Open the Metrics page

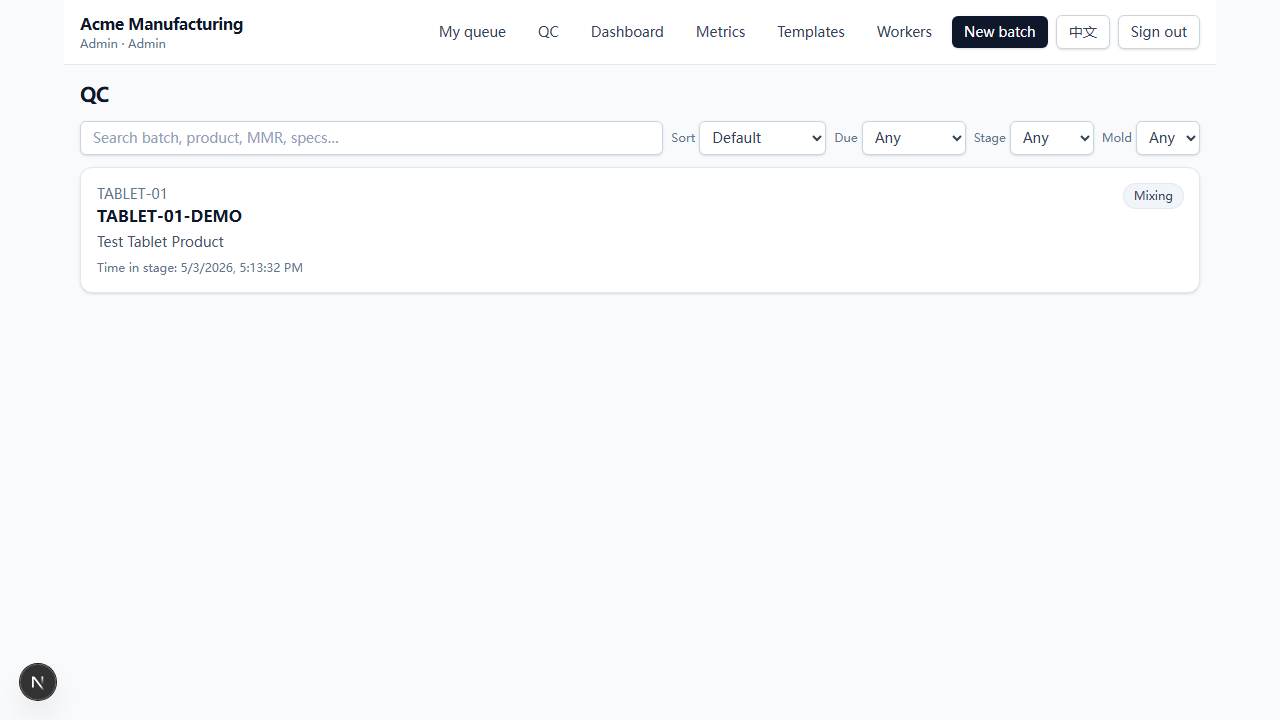tap(720, 32)
